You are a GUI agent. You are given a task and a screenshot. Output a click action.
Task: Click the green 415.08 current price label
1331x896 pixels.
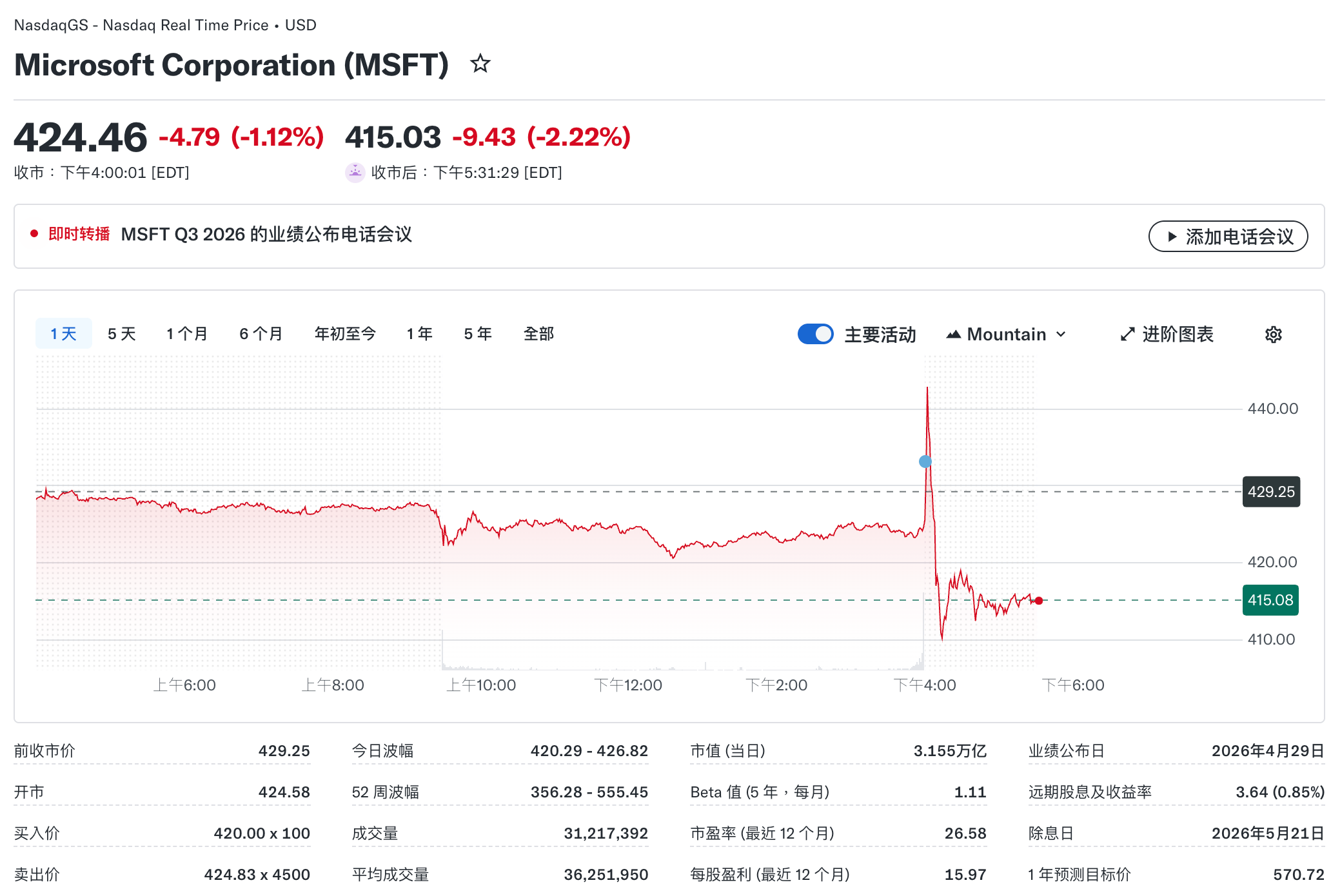[1270, 600]
